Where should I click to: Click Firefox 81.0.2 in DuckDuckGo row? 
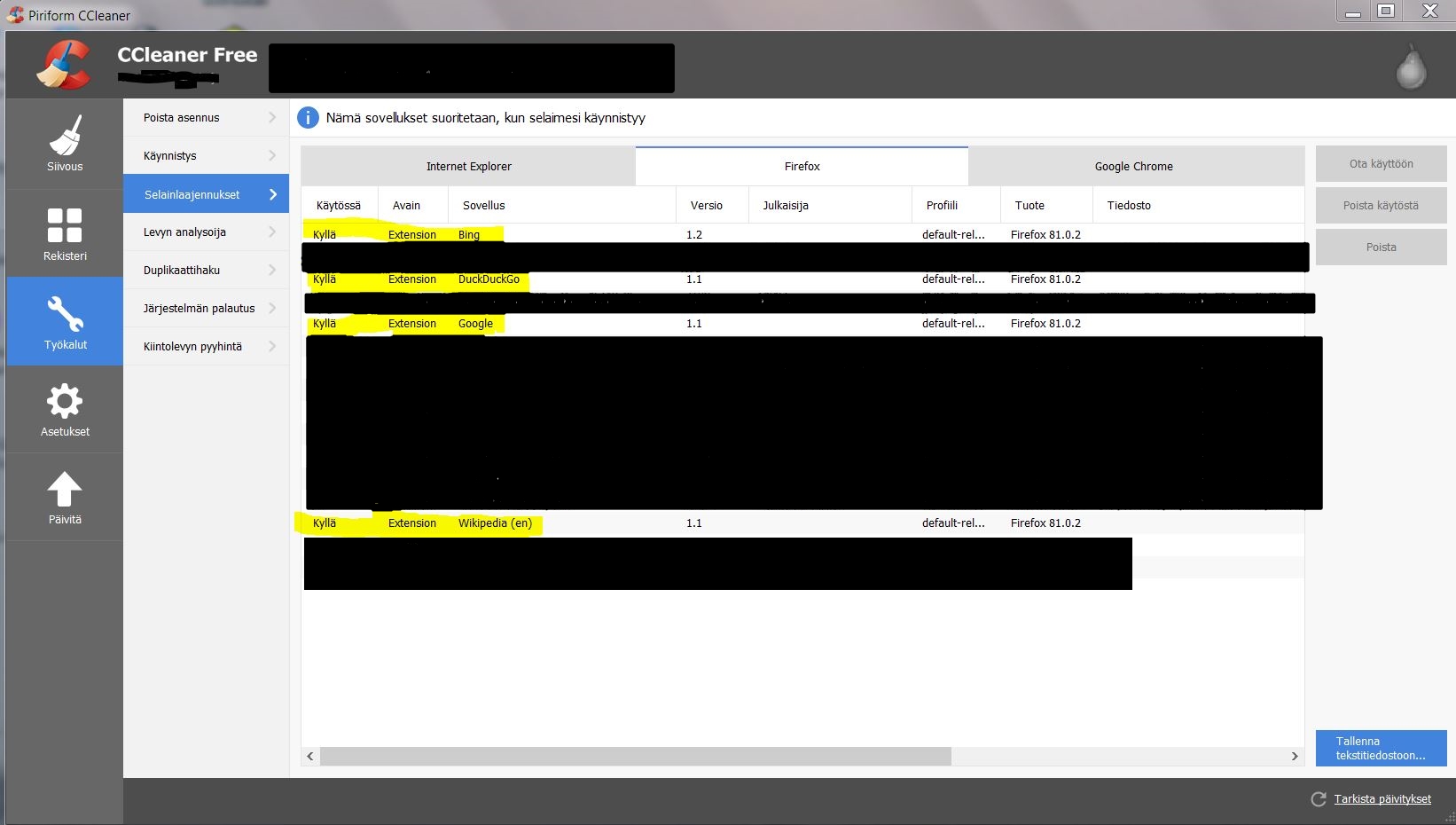tap(1045, 279)
